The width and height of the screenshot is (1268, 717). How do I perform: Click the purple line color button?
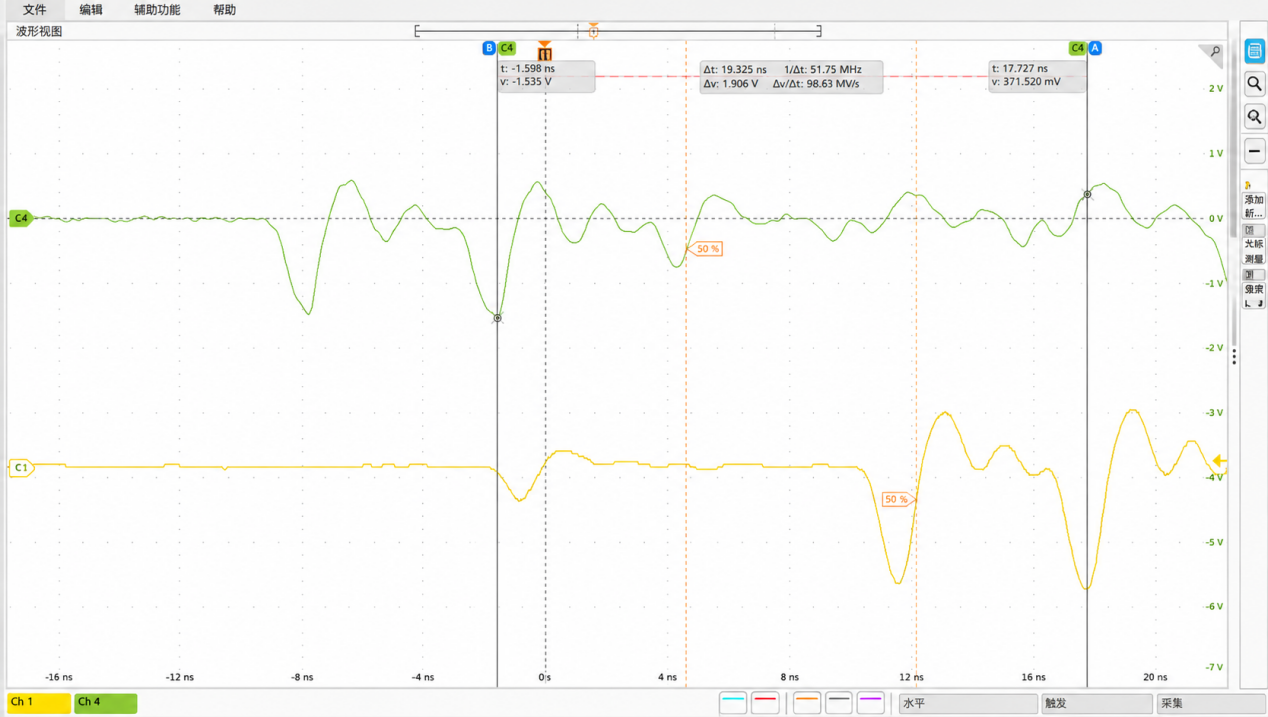pyautogui.click(x=871, y=703)
